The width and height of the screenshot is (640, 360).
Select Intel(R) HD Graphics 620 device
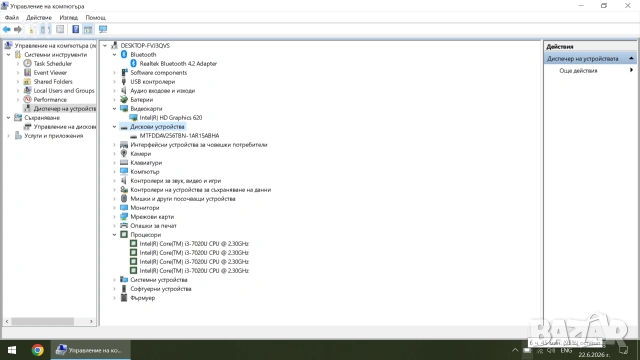(x=171, y=118)
